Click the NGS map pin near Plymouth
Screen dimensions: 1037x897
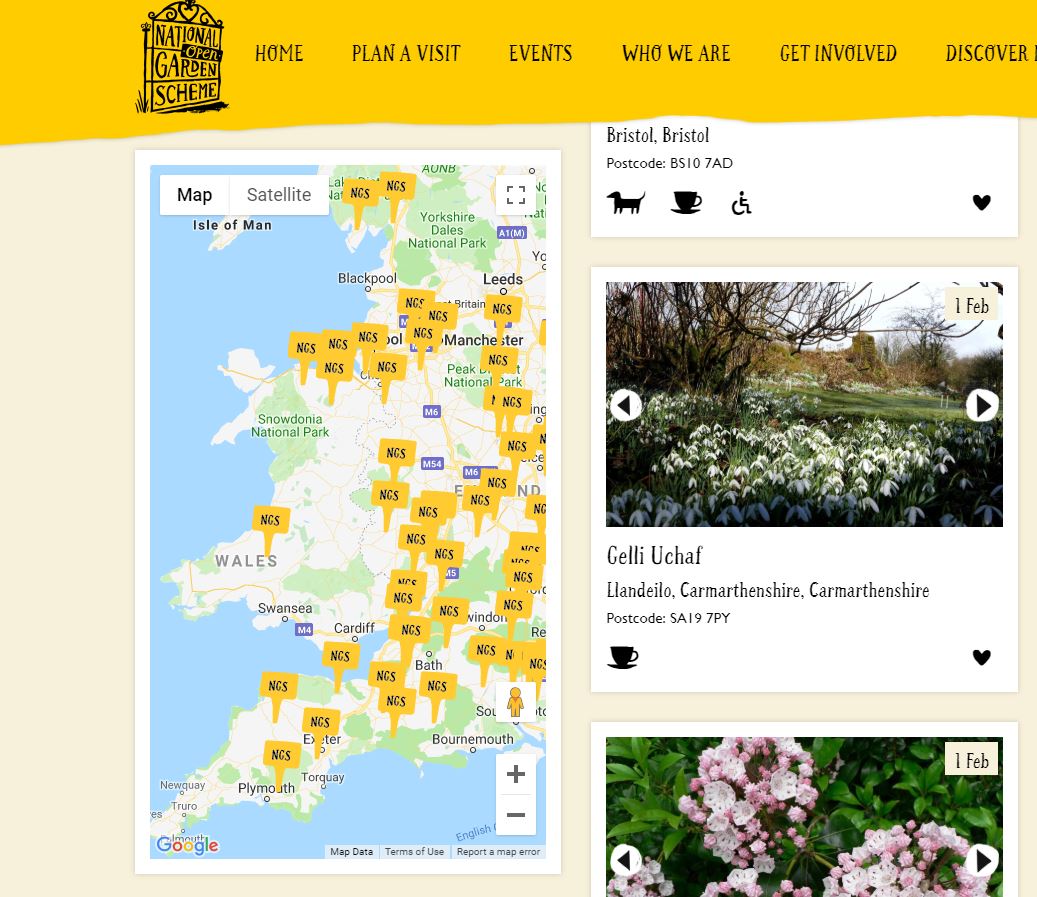281,758
